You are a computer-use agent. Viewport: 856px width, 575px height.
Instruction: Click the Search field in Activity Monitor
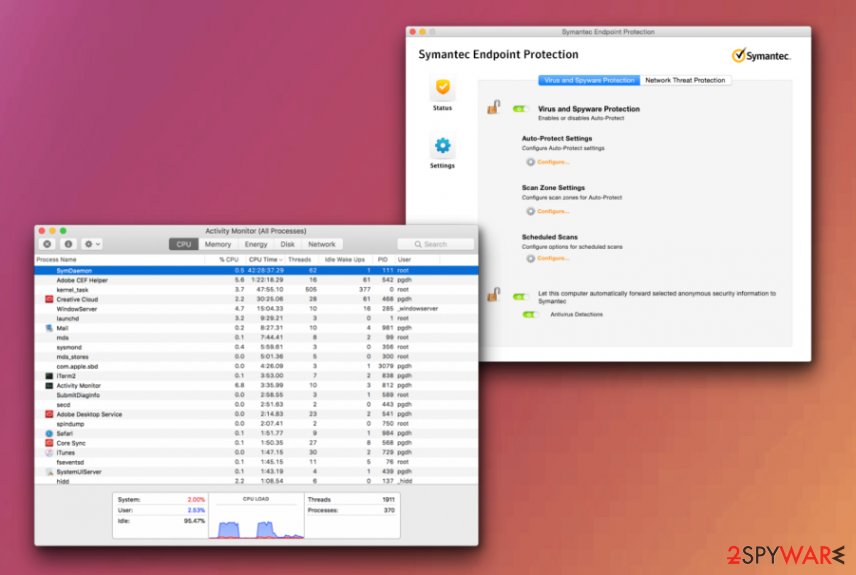point(436,244)
